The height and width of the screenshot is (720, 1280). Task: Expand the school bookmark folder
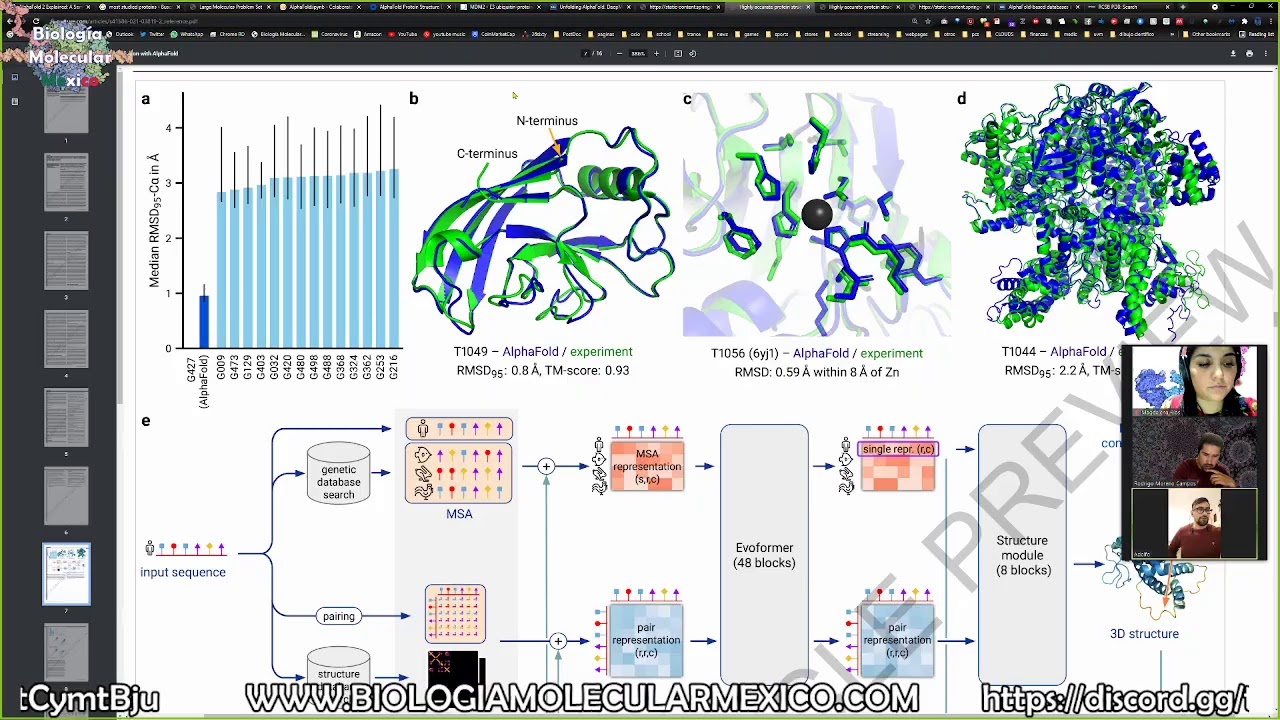click(658, 34)
